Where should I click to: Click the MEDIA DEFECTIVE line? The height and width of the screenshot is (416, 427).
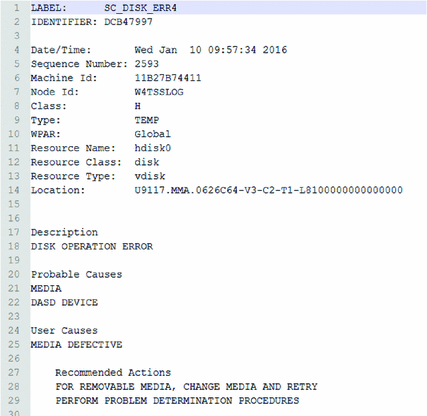[x=77, y=344]
